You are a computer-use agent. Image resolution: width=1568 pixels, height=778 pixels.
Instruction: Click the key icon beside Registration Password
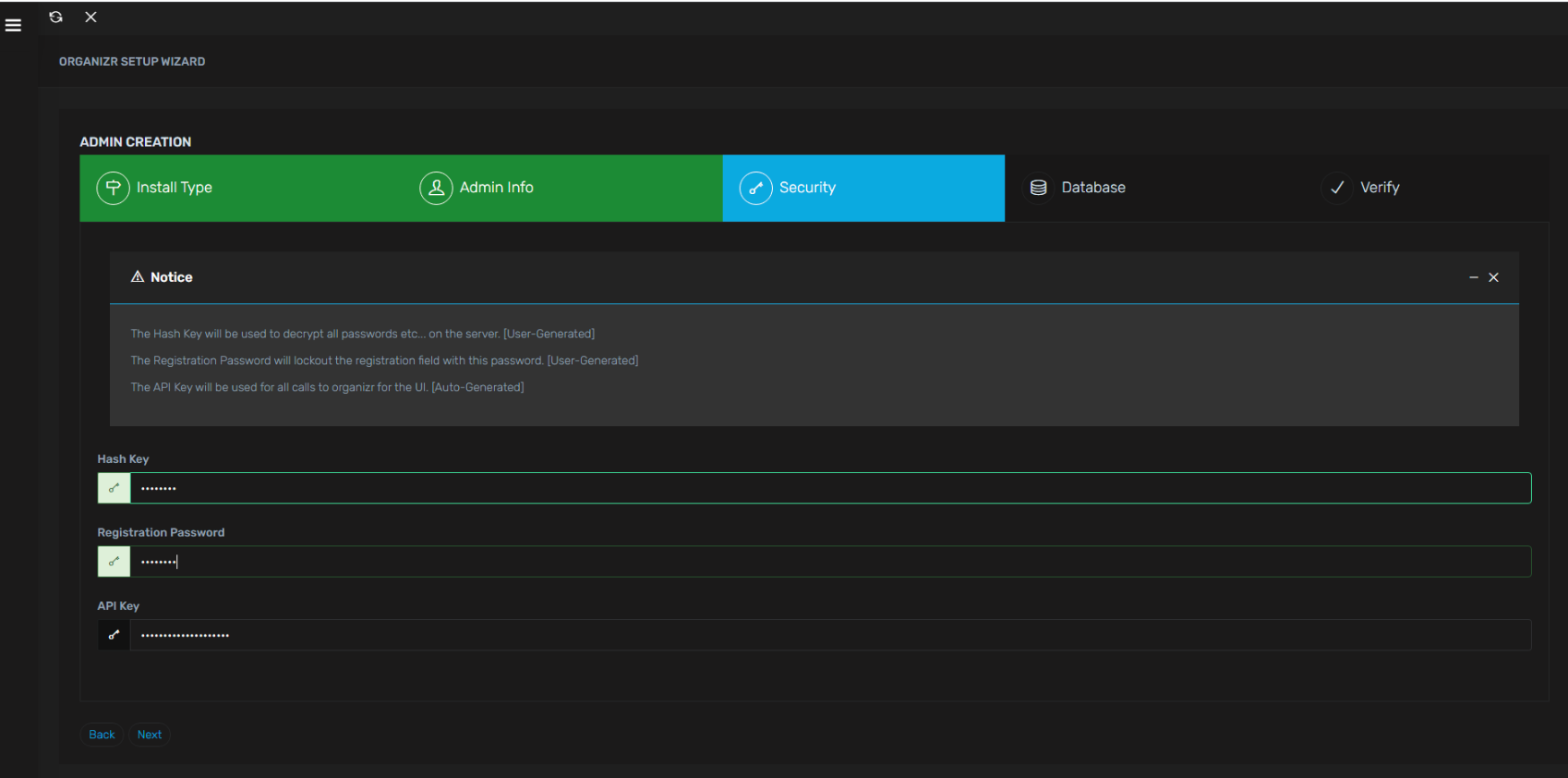(114, 562)
